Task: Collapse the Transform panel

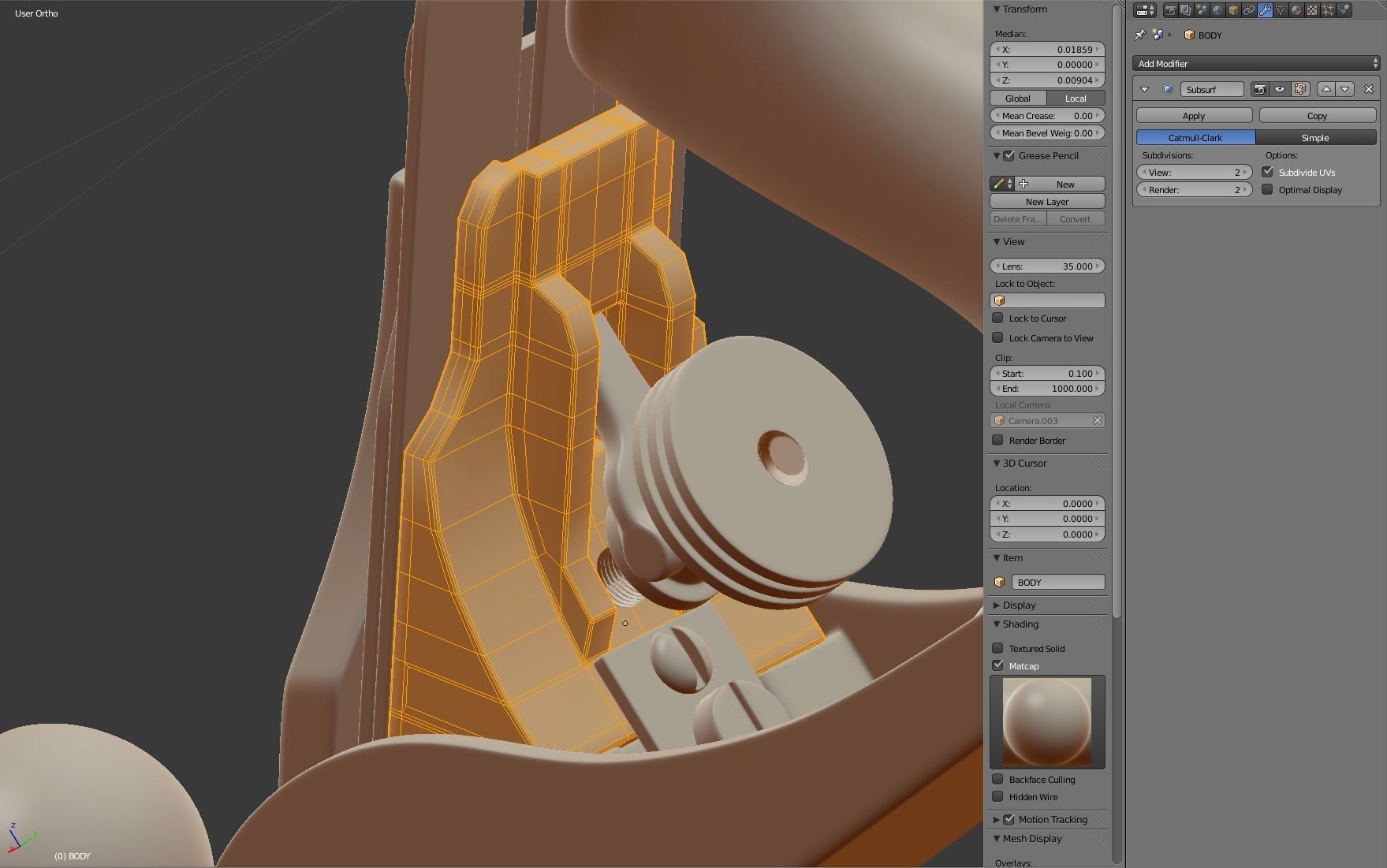Action: coord(997,9)
